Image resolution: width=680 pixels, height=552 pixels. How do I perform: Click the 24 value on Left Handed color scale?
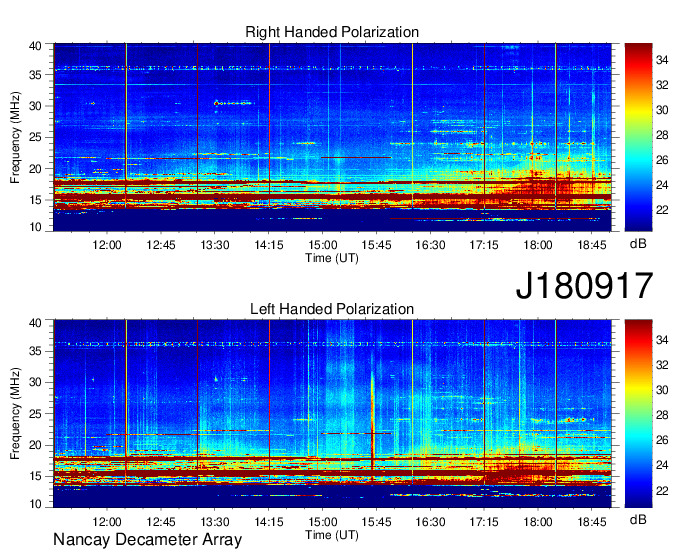[x=662, y=465]
